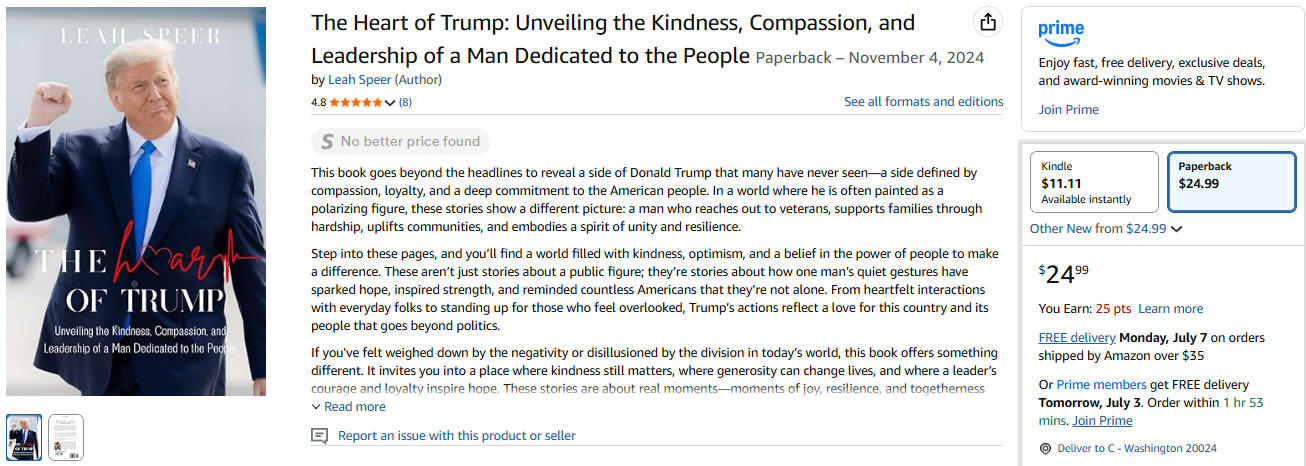The width and height of the screenshot is (1306, 466).
Task: Click the star rating icons
Action: (x=355, y=103)
